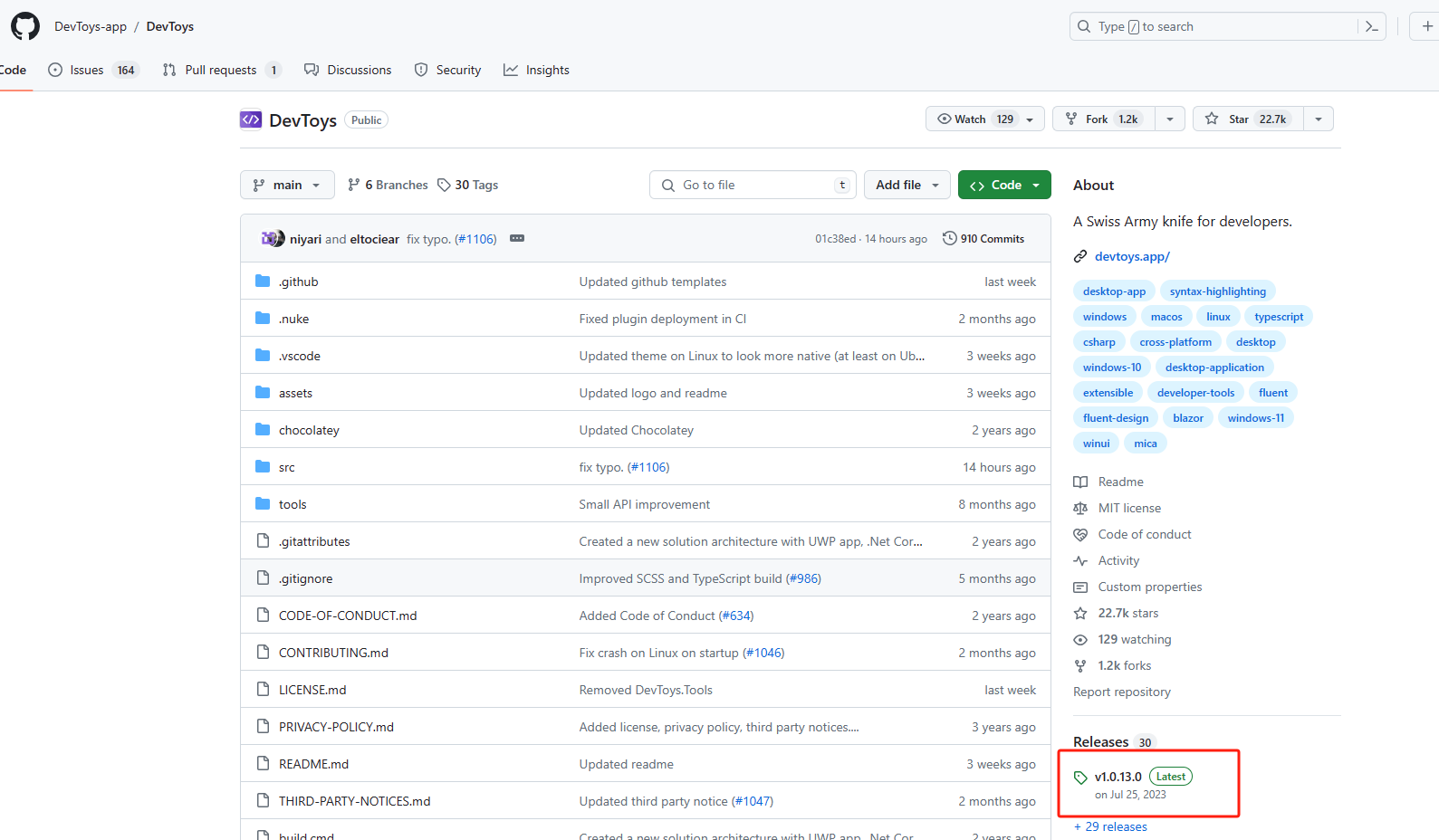
Task: Open the 910 Commits history
Action: [x=983, y=238]
